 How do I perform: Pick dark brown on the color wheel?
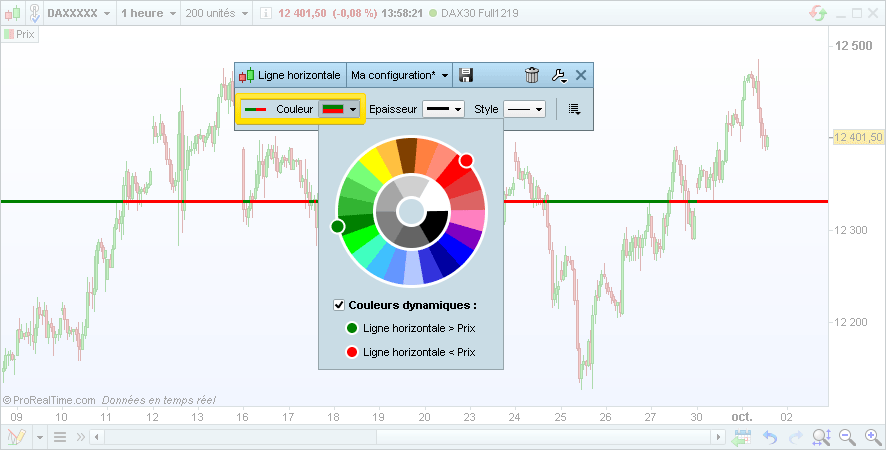tap(406, 155)
